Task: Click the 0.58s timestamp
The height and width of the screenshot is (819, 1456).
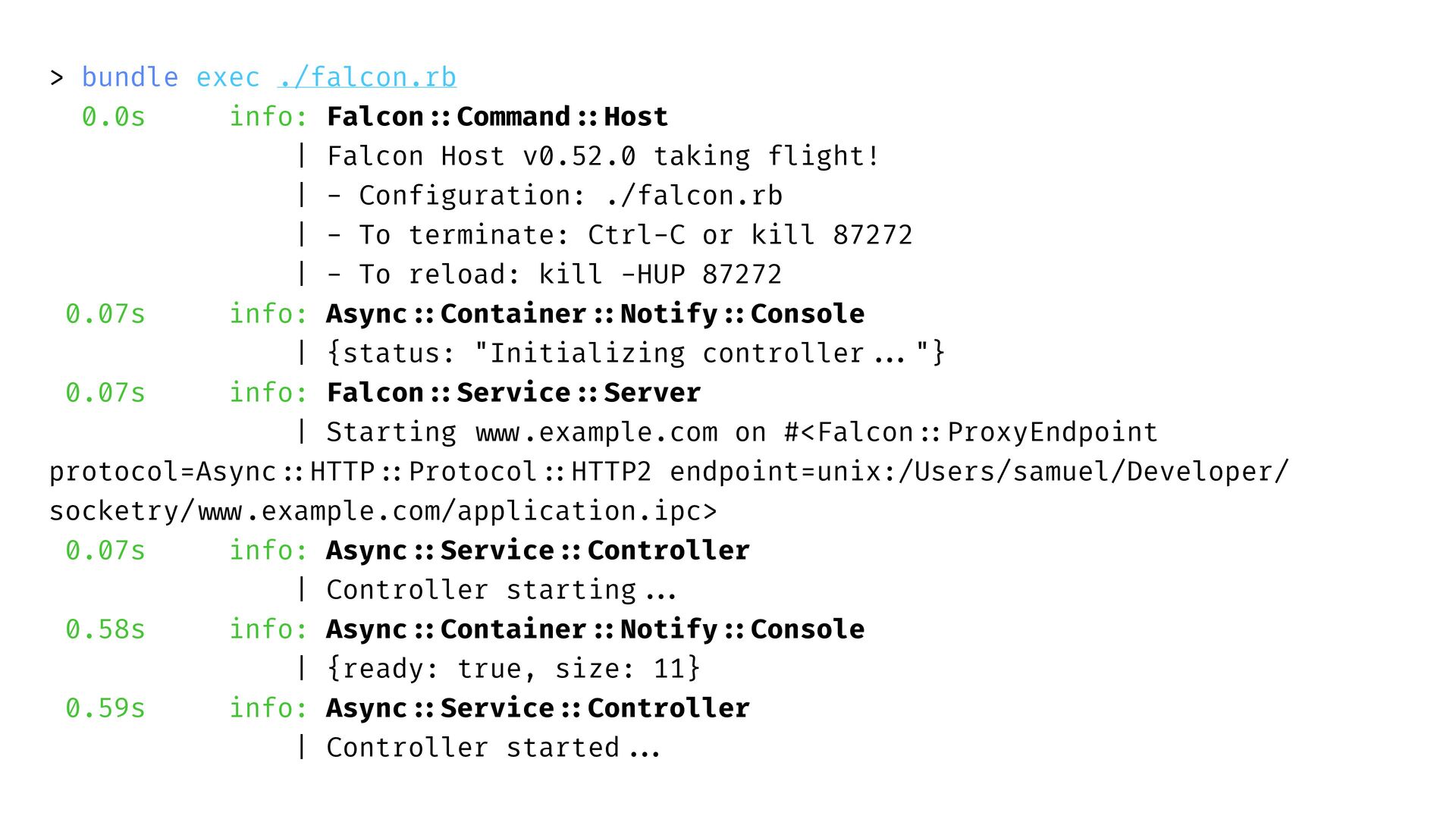Action: tap(105, 629)
